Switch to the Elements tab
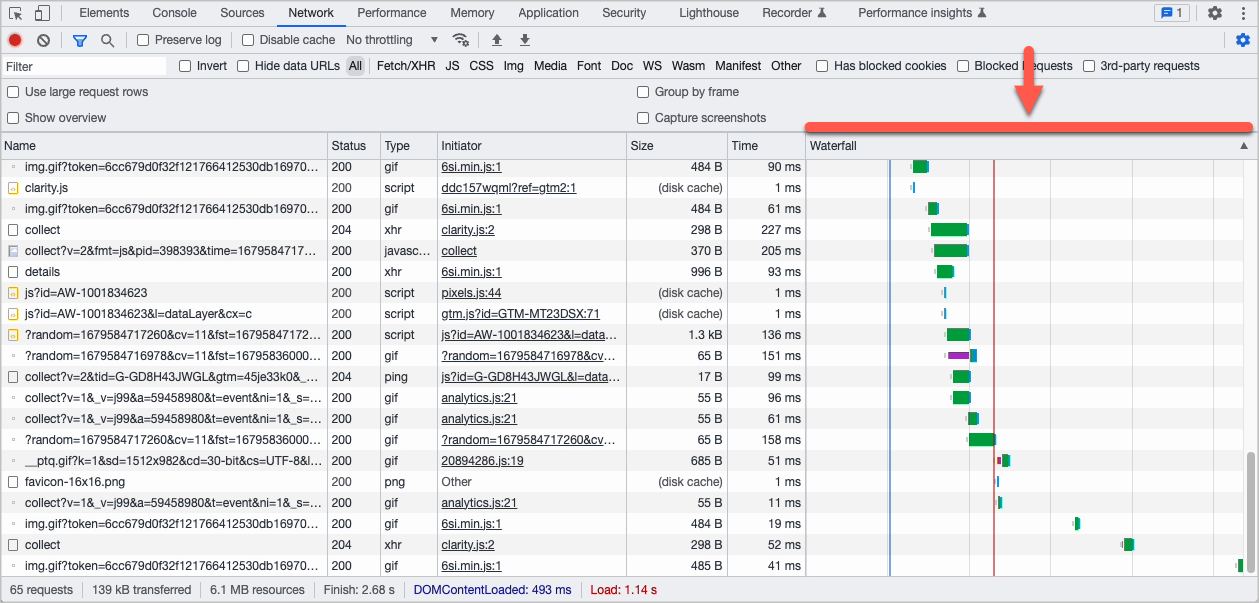The width and height of the screenshot is (1259, 603). [104, 13]
